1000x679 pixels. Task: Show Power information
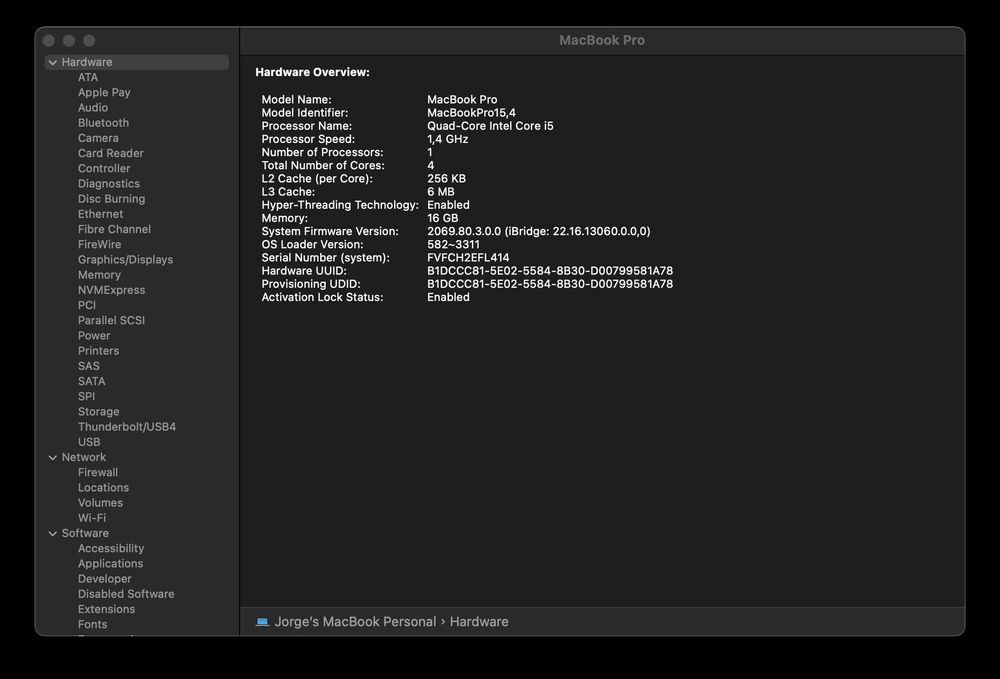tap(94, 336)
